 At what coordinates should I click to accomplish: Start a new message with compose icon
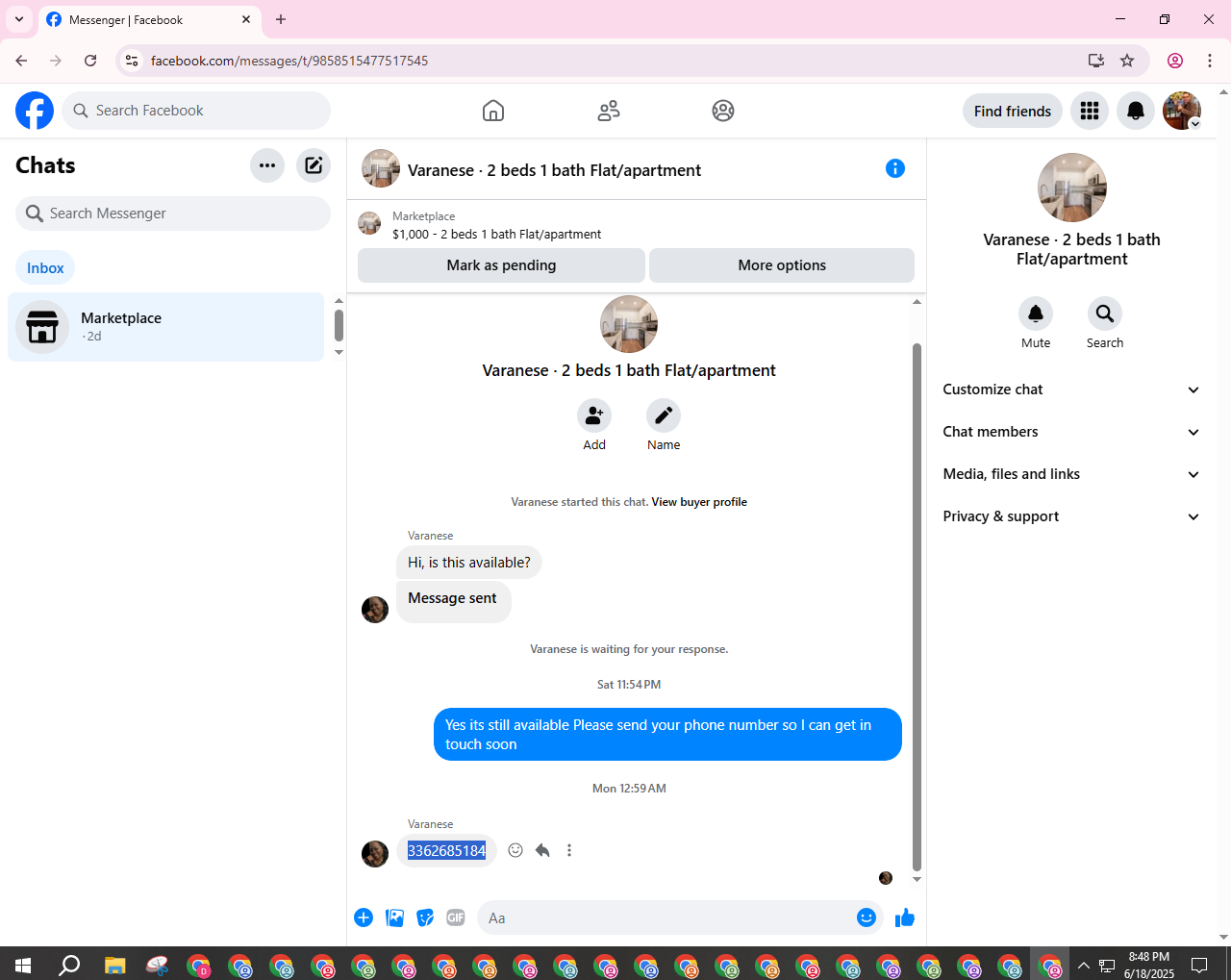[314, 165]
